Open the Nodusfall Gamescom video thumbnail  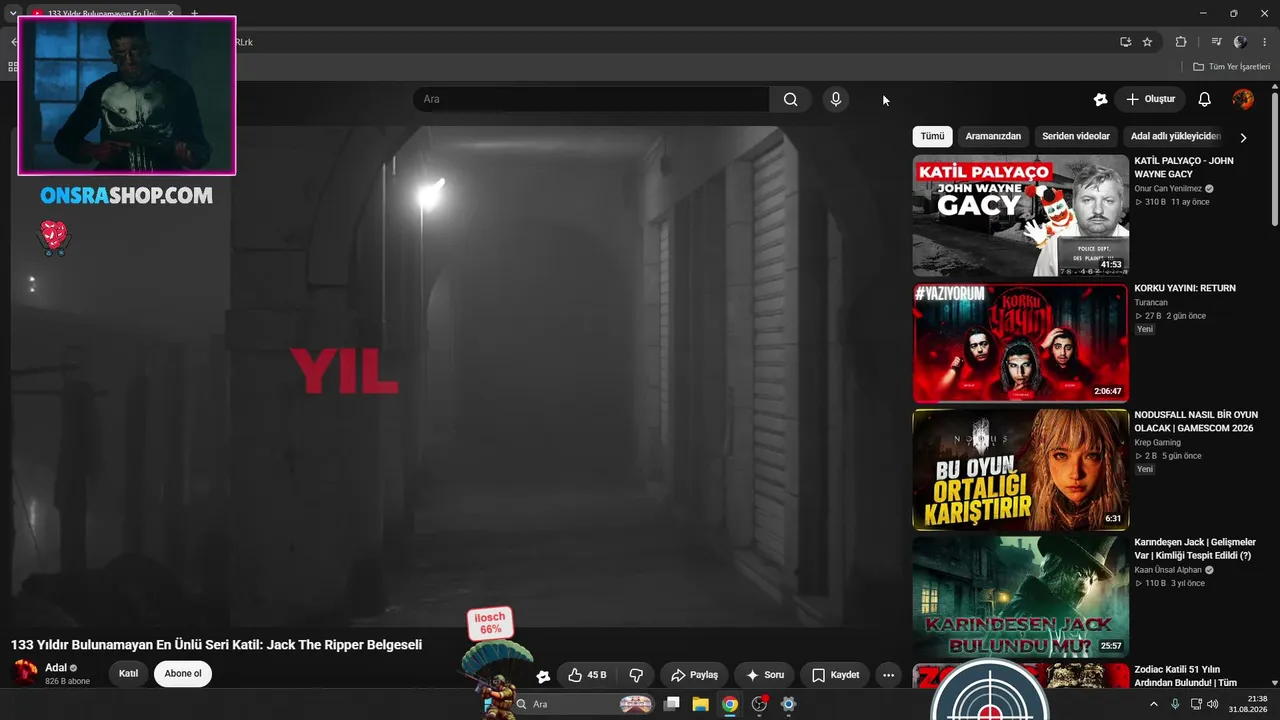click(x=1020, y=470)
